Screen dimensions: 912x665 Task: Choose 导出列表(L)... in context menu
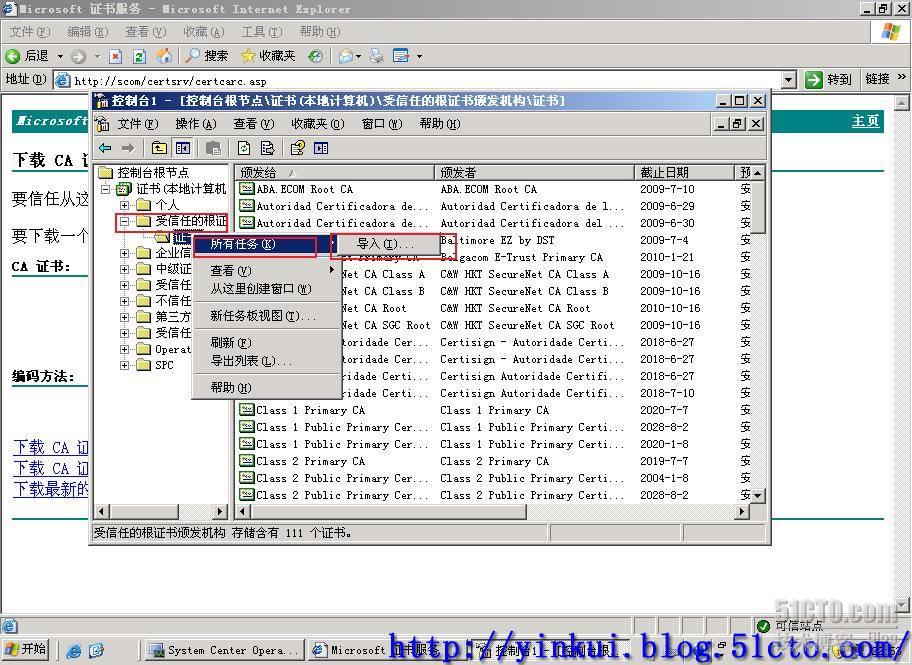(x=266, y=361)
